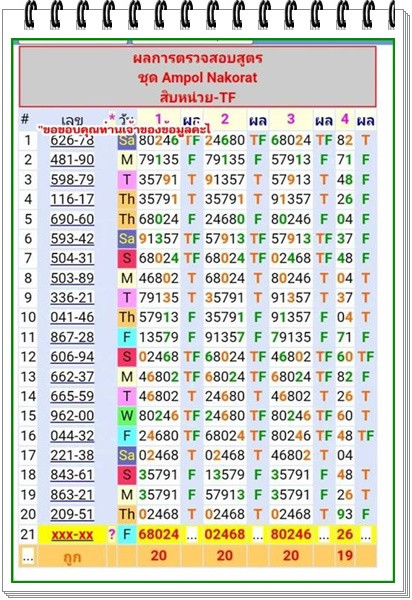Click prediction '68024' in yellow row 21
Viewport: 412px width, 600px height.
click(158, 534)
